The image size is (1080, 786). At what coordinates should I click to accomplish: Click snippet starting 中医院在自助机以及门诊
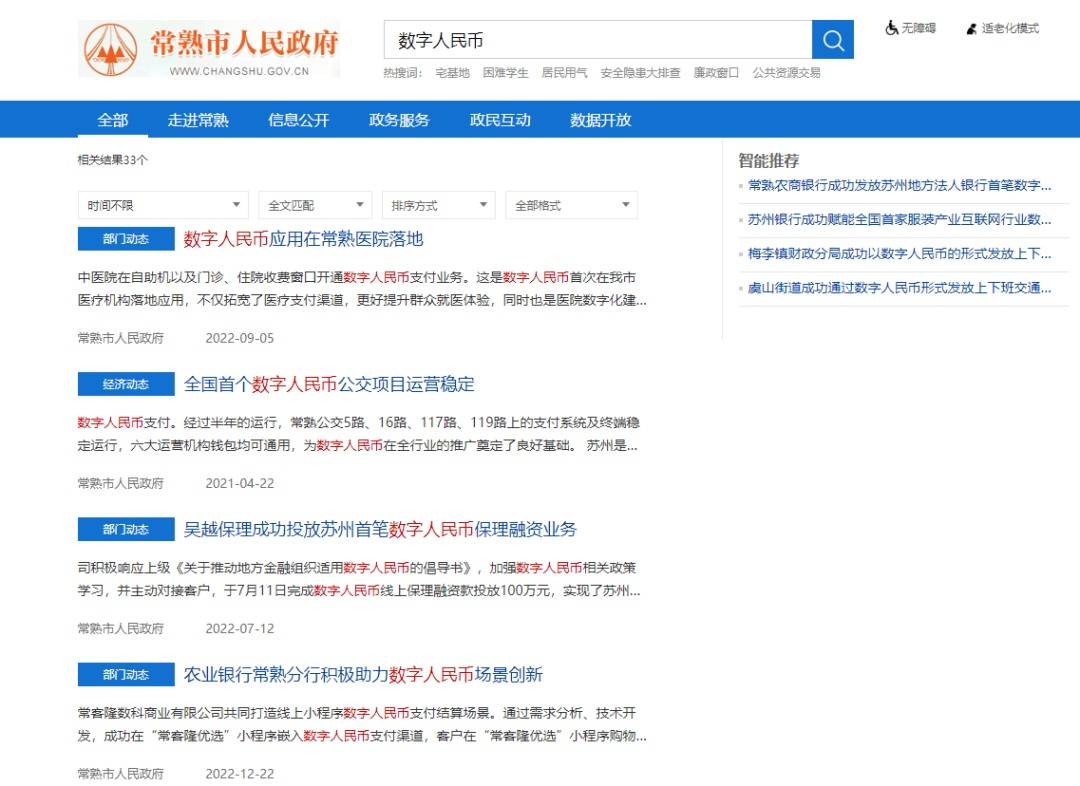point(362,289)
